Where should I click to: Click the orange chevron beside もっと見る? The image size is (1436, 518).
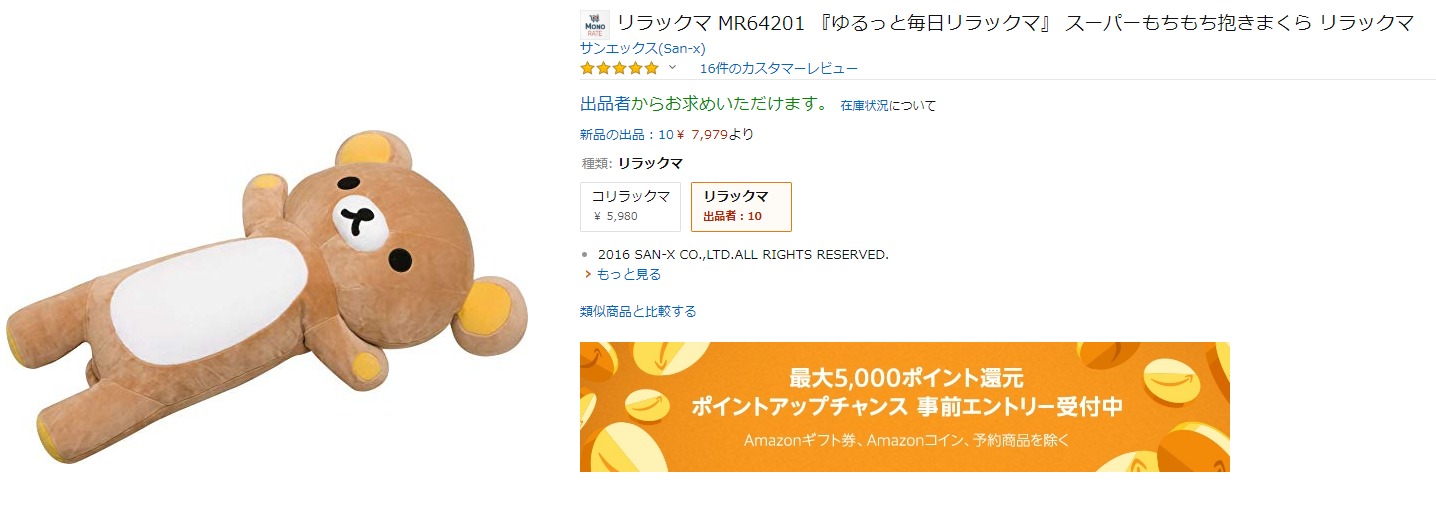[x=588, y=274]
